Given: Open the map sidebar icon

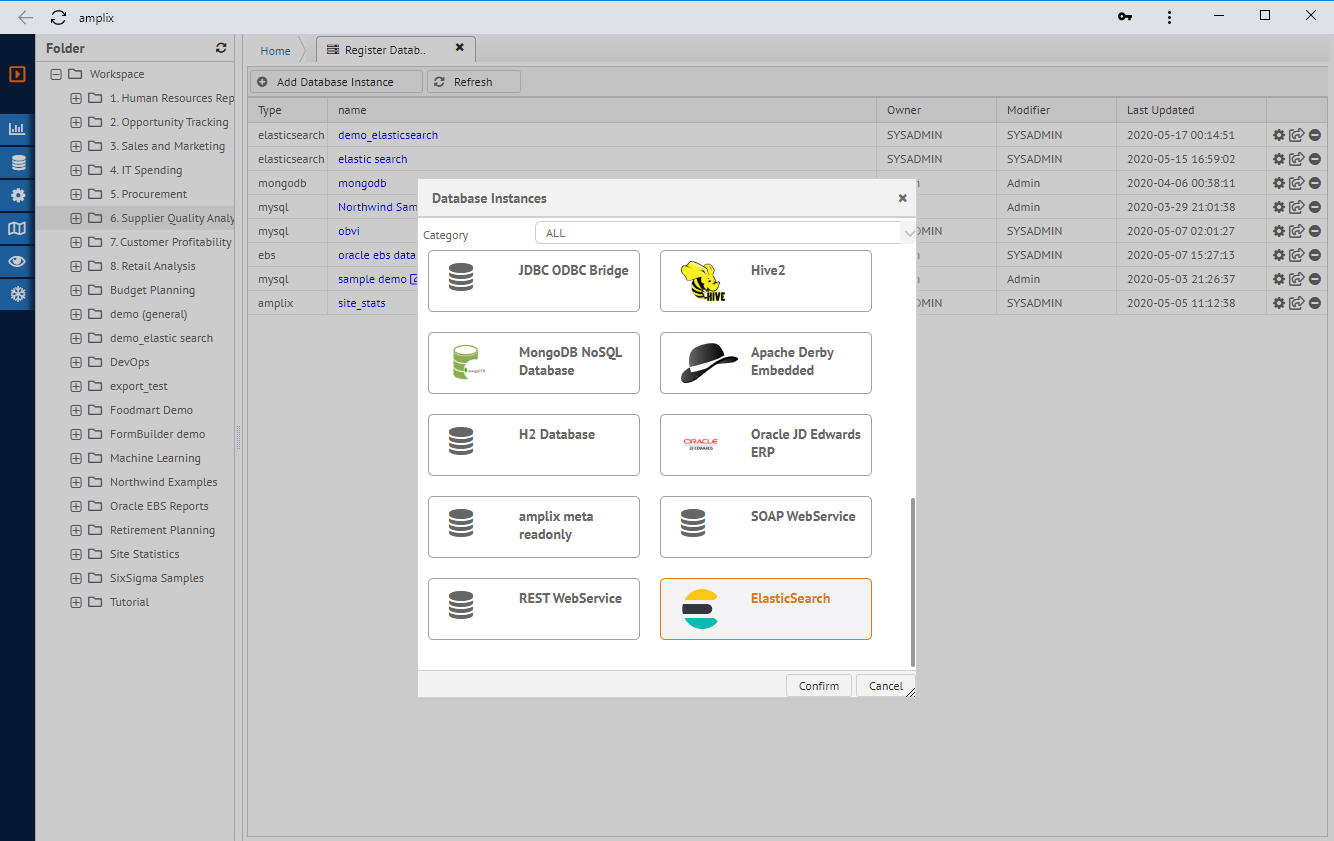Looking at the screenshot, I should point(17,228).
